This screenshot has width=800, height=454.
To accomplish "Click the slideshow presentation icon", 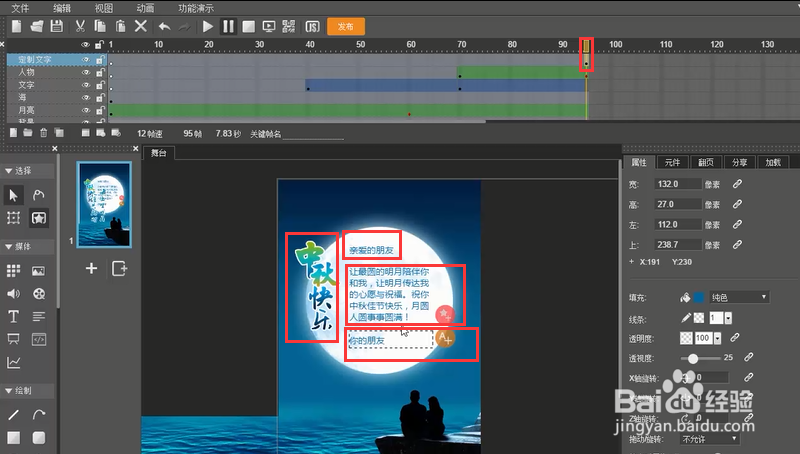I will pyautogui.click(x=13, y=339).
